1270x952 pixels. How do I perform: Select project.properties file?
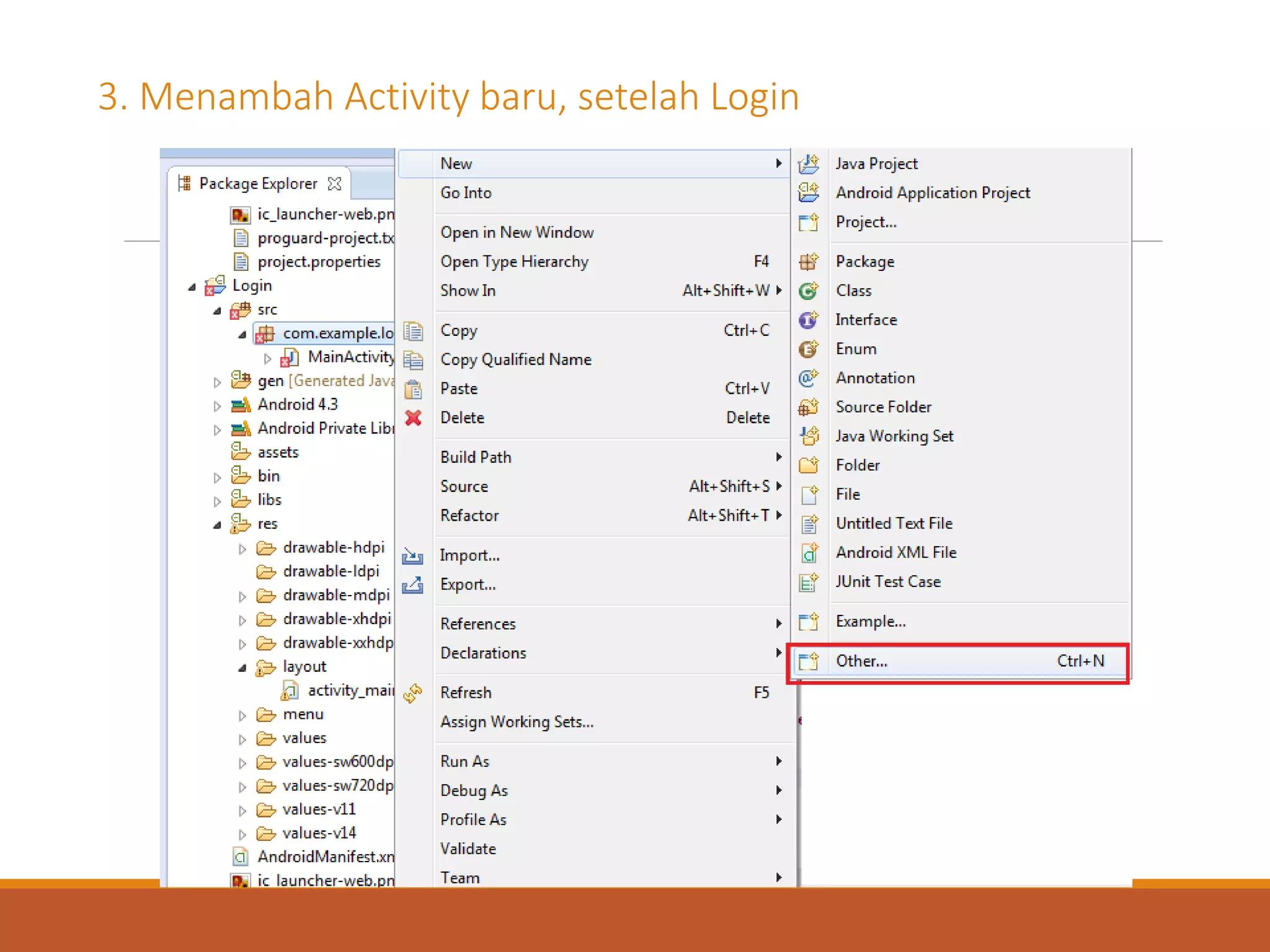(x=307, y=263)
